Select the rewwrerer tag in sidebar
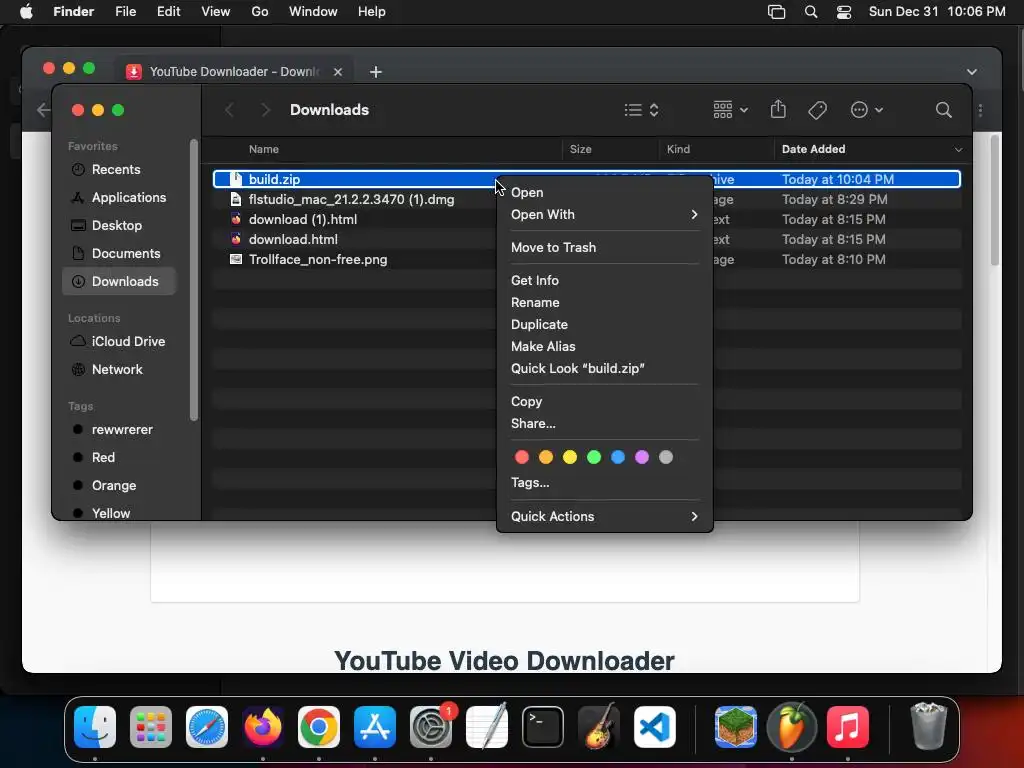Screen dimensions: 1024x768 (x=119, y=430)
